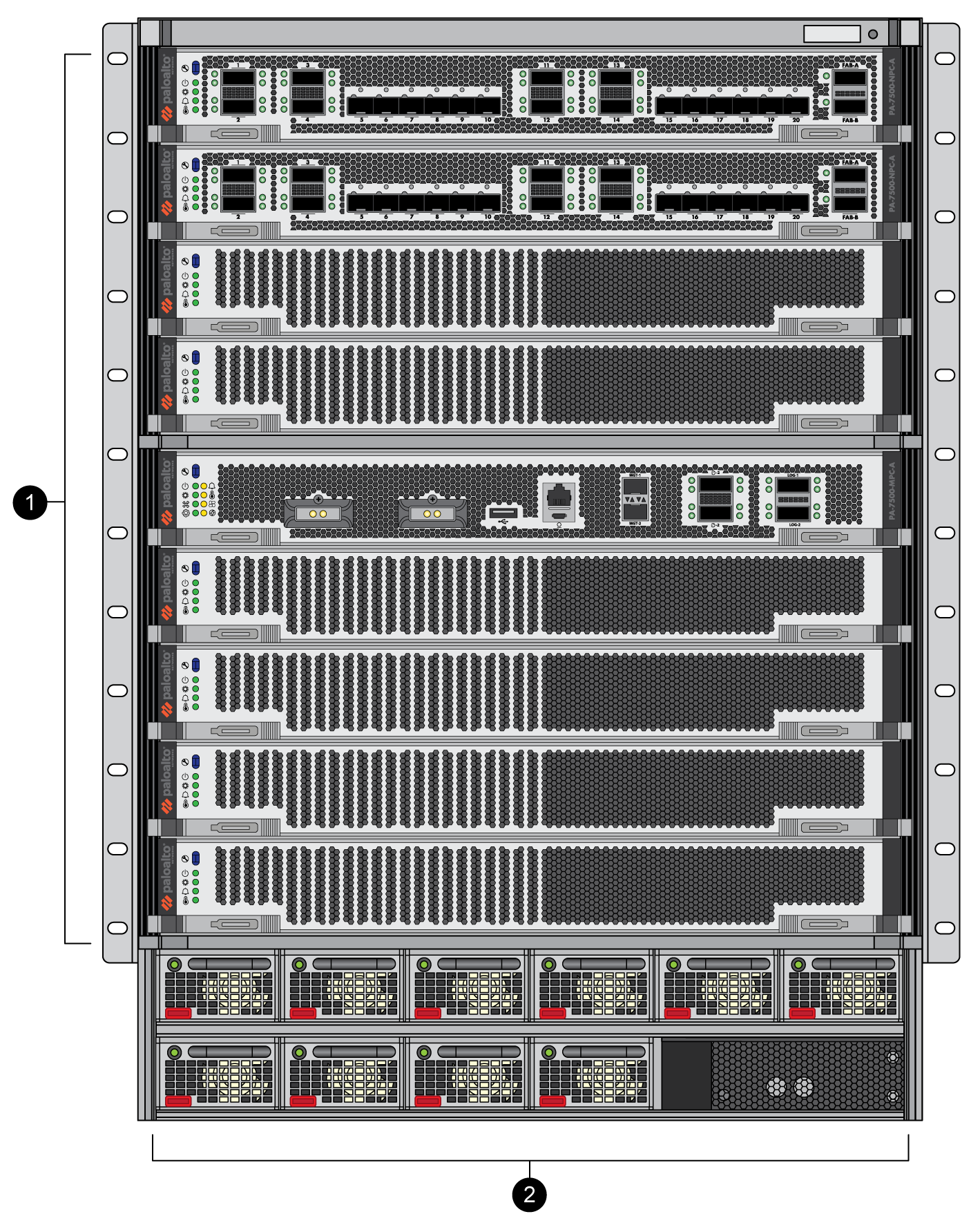Image resolution: width=980 pixels, height=1223 pixels.
Task: Click the left two-pin power connector on the MPC card
Action: 318,513
